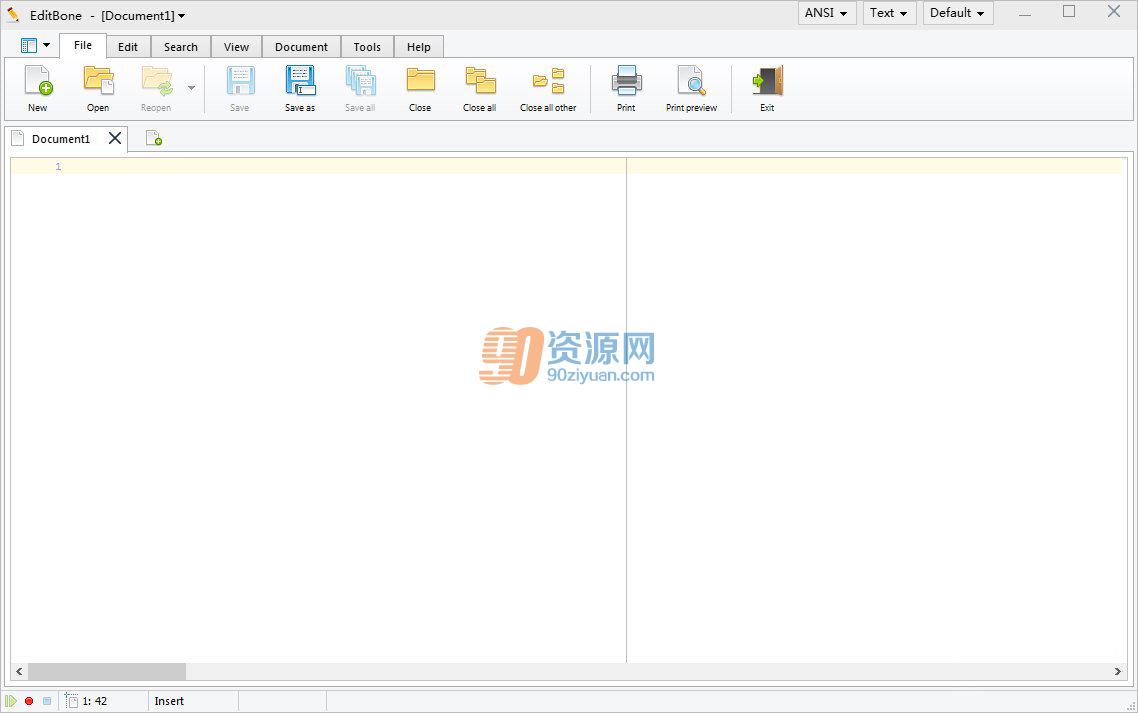Open the Document ribbon tab

pyautogui.click(x=301, y=46)
